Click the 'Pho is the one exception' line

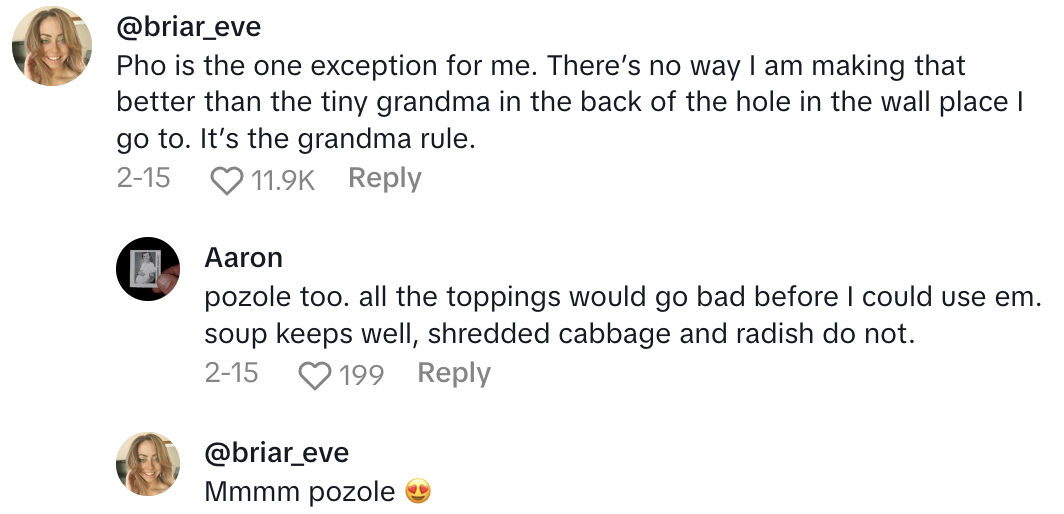tap(540, 68)
